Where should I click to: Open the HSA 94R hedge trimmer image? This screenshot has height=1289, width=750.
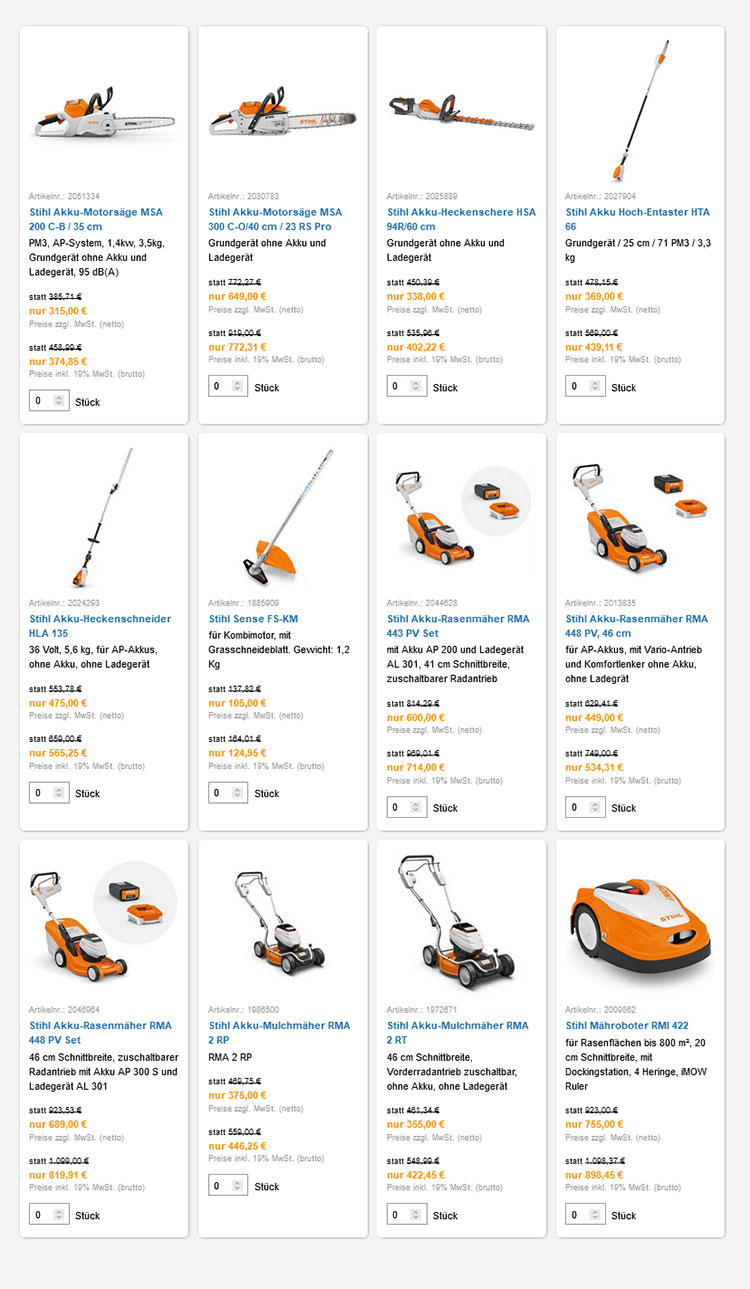[x=461, y=109]
